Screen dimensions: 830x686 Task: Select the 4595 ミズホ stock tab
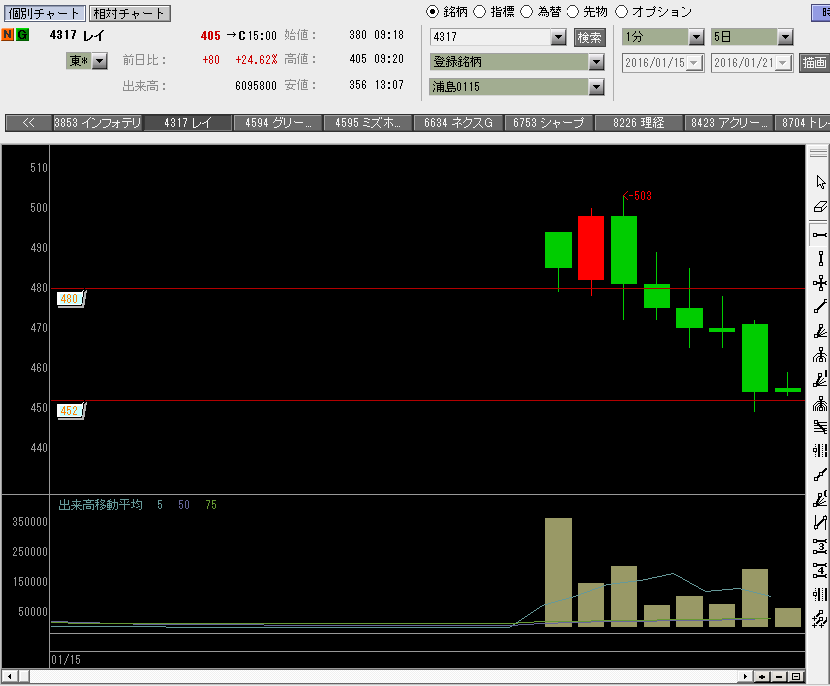tap(368, 123)
